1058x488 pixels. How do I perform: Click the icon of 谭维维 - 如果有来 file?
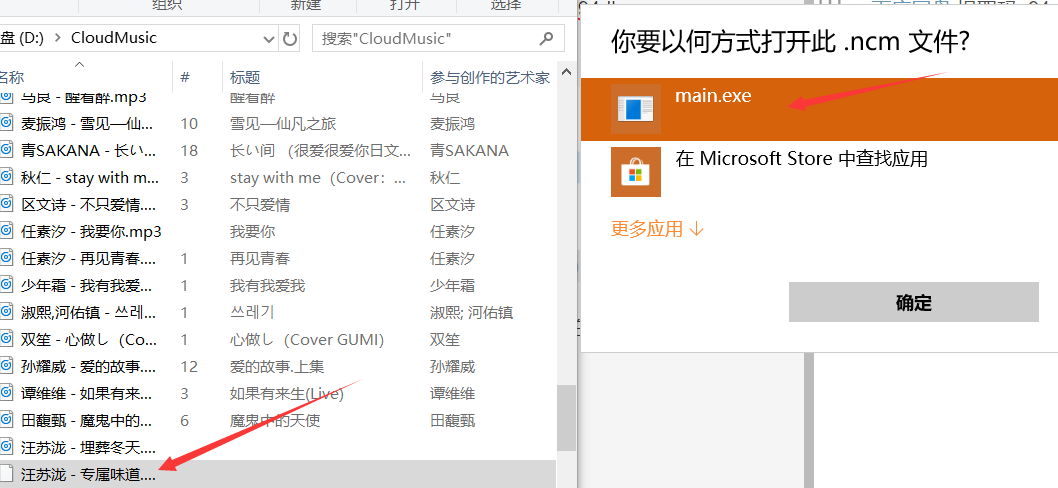point(6,394)
